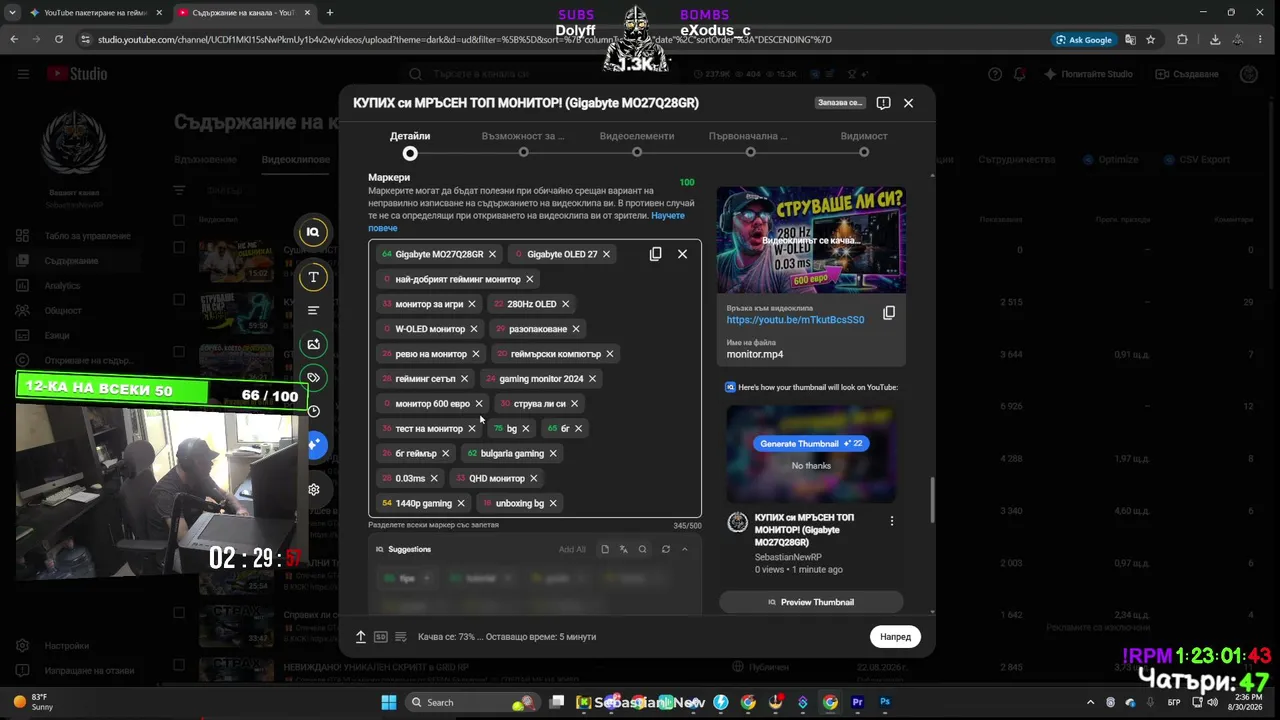Delete the "разопаковане" tag
Image resolution: width=1280 pixels, height=720 pixels.
coord(576,329)
